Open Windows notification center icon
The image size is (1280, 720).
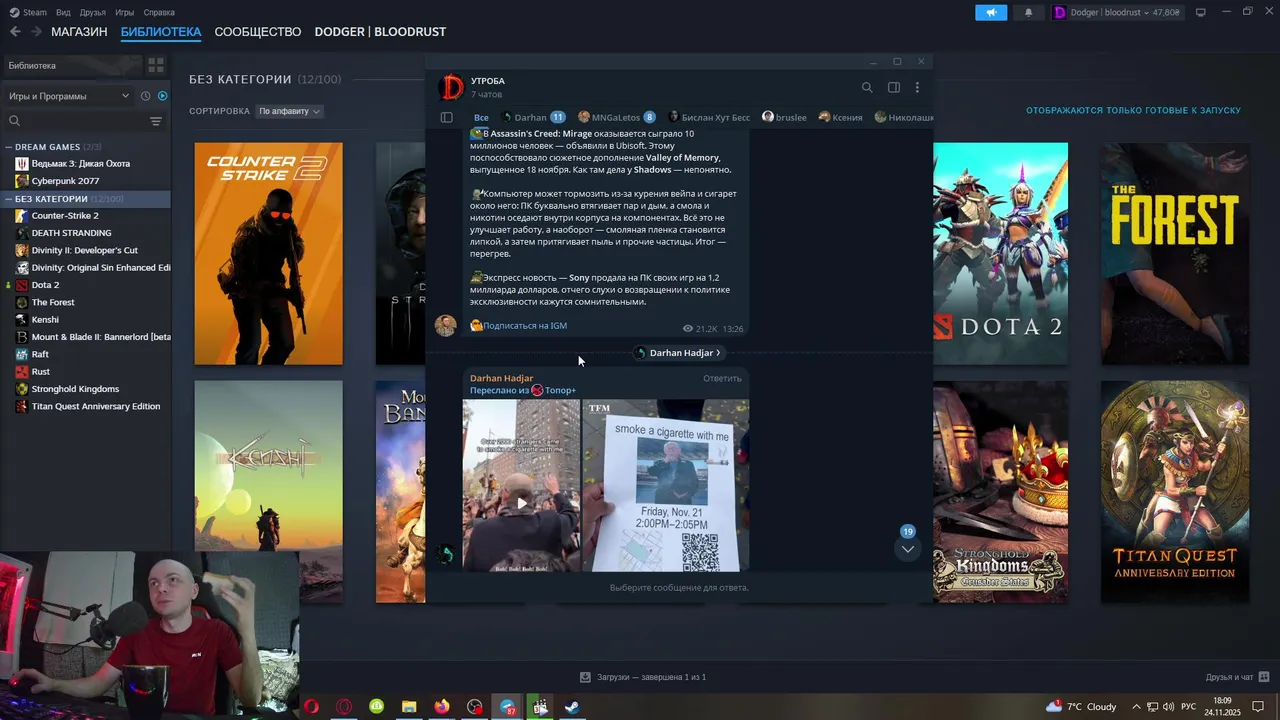1258,707
